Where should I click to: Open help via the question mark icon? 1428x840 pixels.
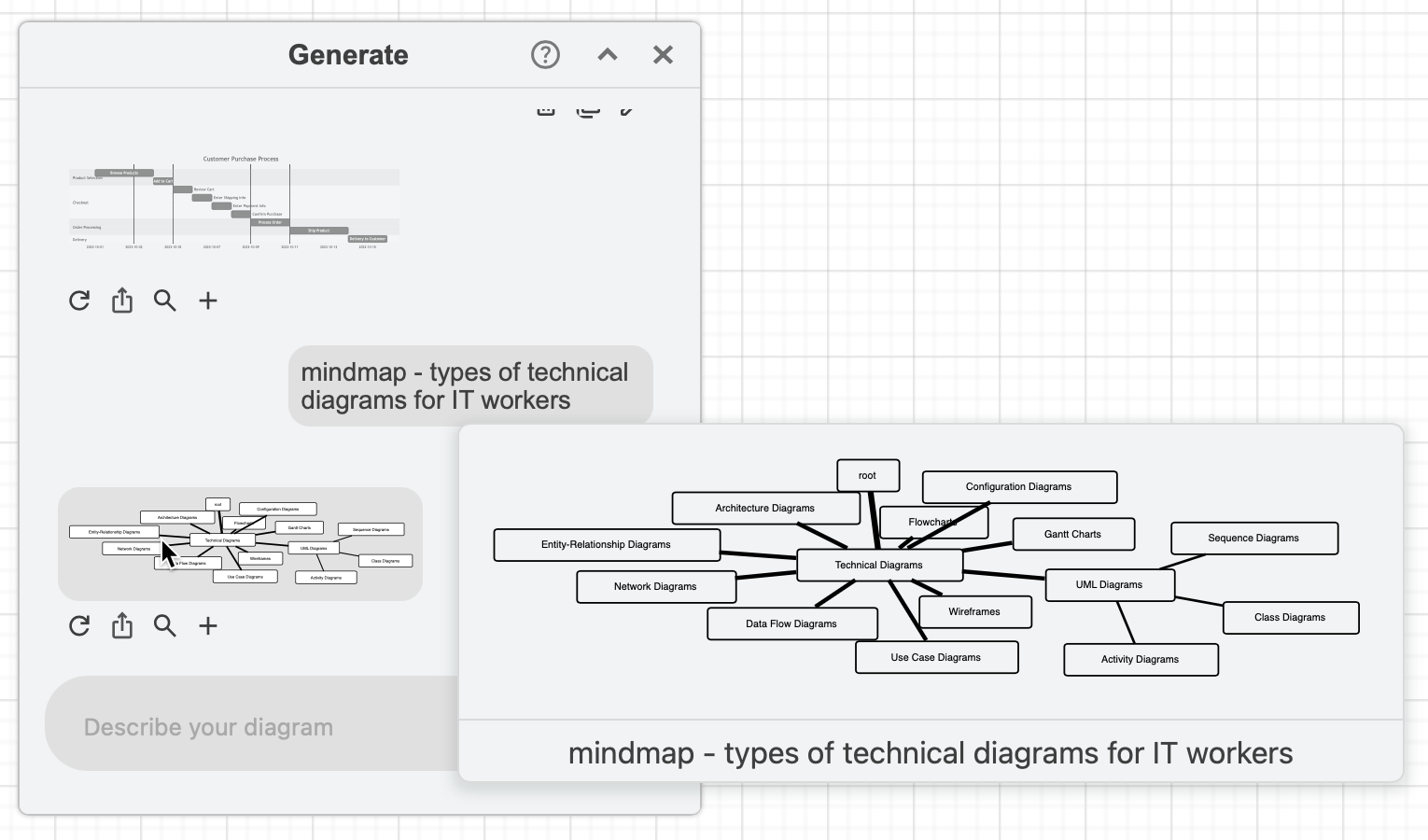tap(545, 54)
